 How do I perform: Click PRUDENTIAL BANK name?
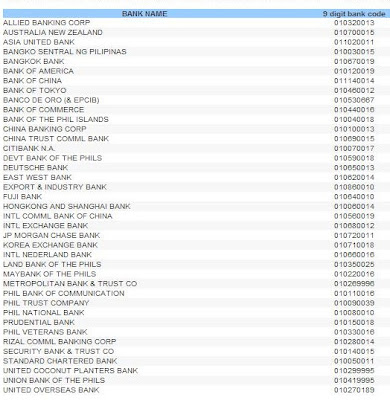coord(39,322)
